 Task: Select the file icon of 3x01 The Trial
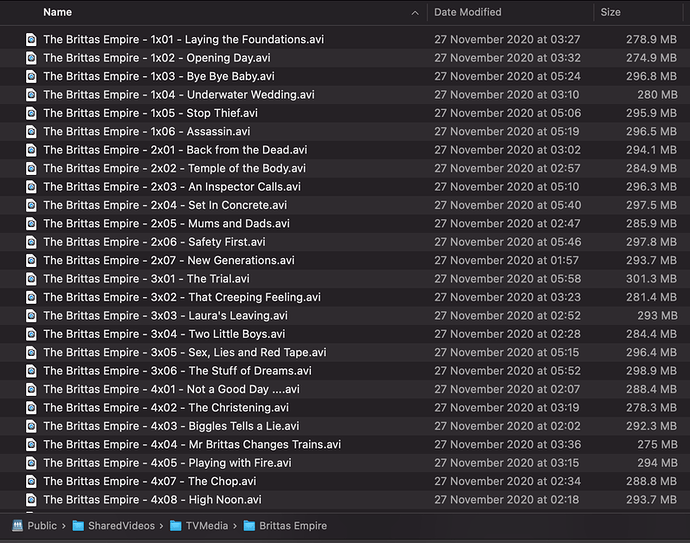[x=31, y=279]
